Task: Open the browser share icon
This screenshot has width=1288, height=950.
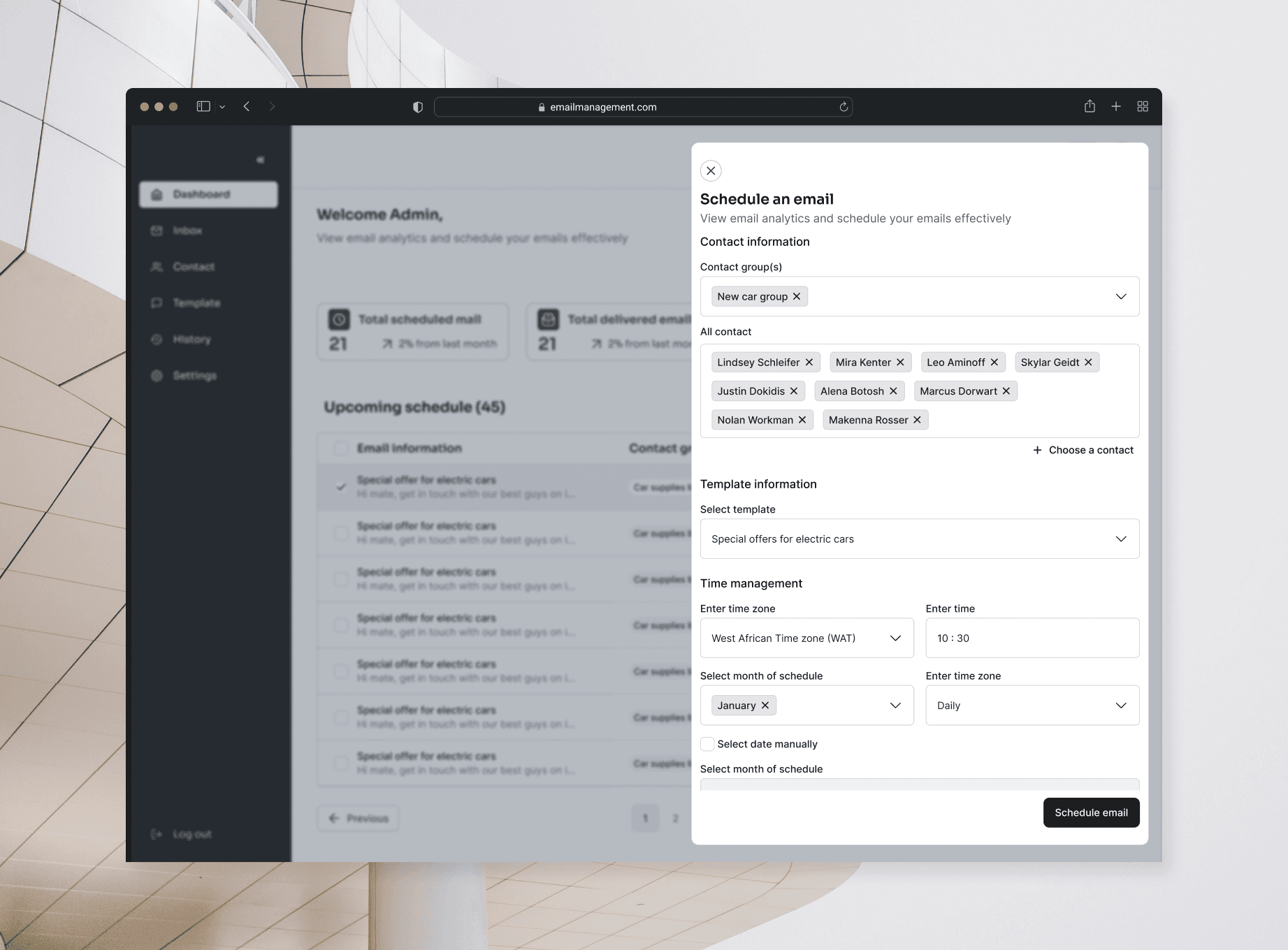Action: pyautogui.click(x=1090, y=106)
